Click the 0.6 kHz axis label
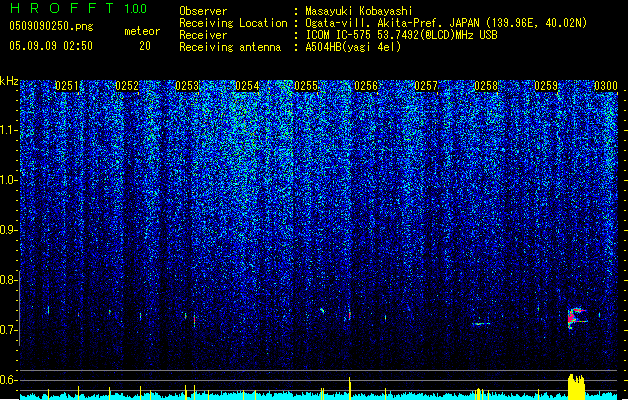The height and width of the screenshot is (400, 629). click(x=9, y=380)
